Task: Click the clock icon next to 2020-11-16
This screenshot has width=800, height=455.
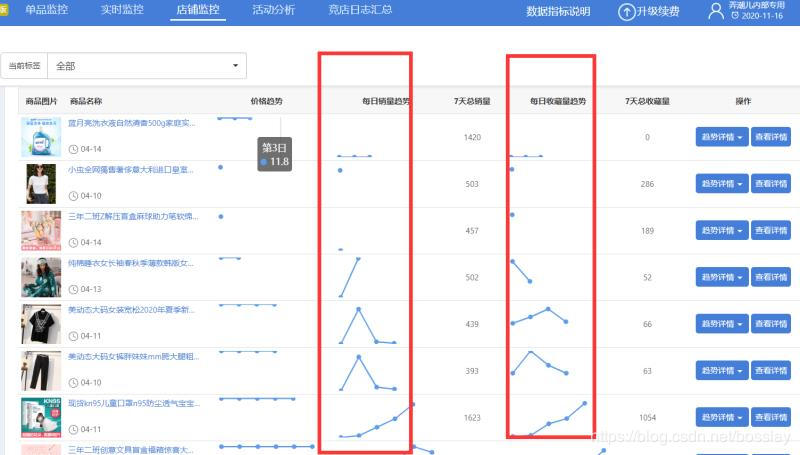Action: click(x=736, y=17)
